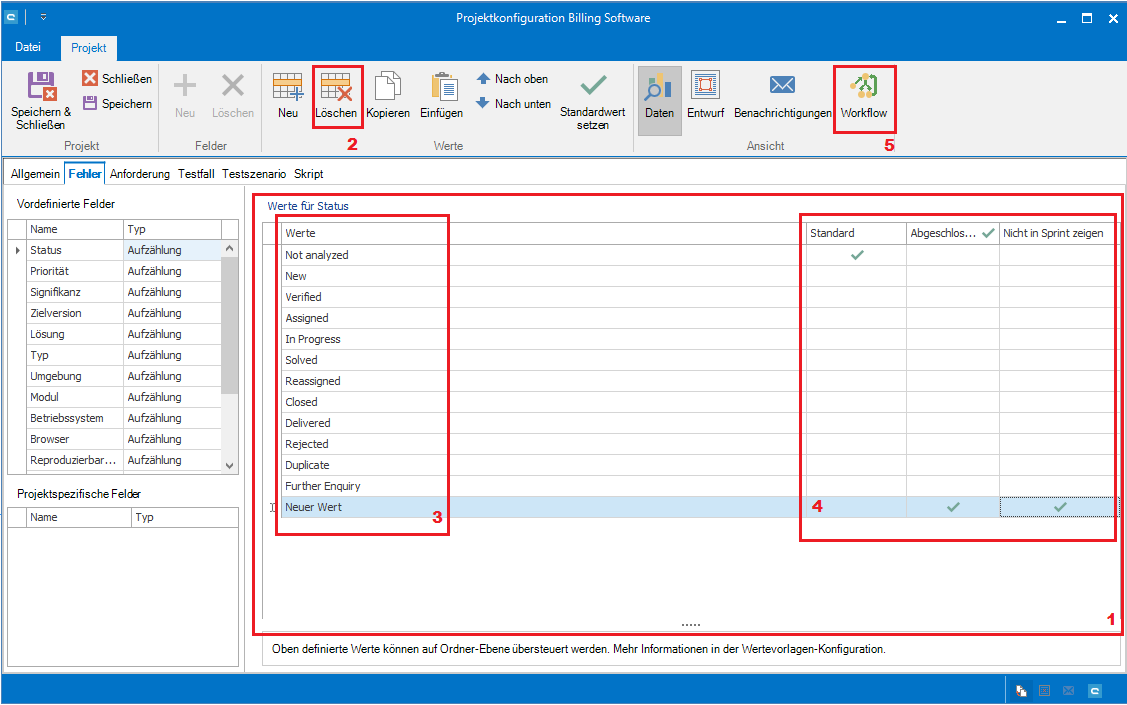This screenshot has width=1127, height=705.
Task: Click the Neu values table icon
Action: (288, 88)
